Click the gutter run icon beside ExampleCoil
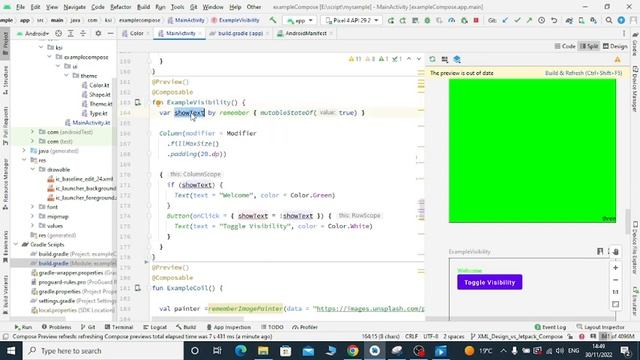This screenshot has width=640, height=360. 138,288
